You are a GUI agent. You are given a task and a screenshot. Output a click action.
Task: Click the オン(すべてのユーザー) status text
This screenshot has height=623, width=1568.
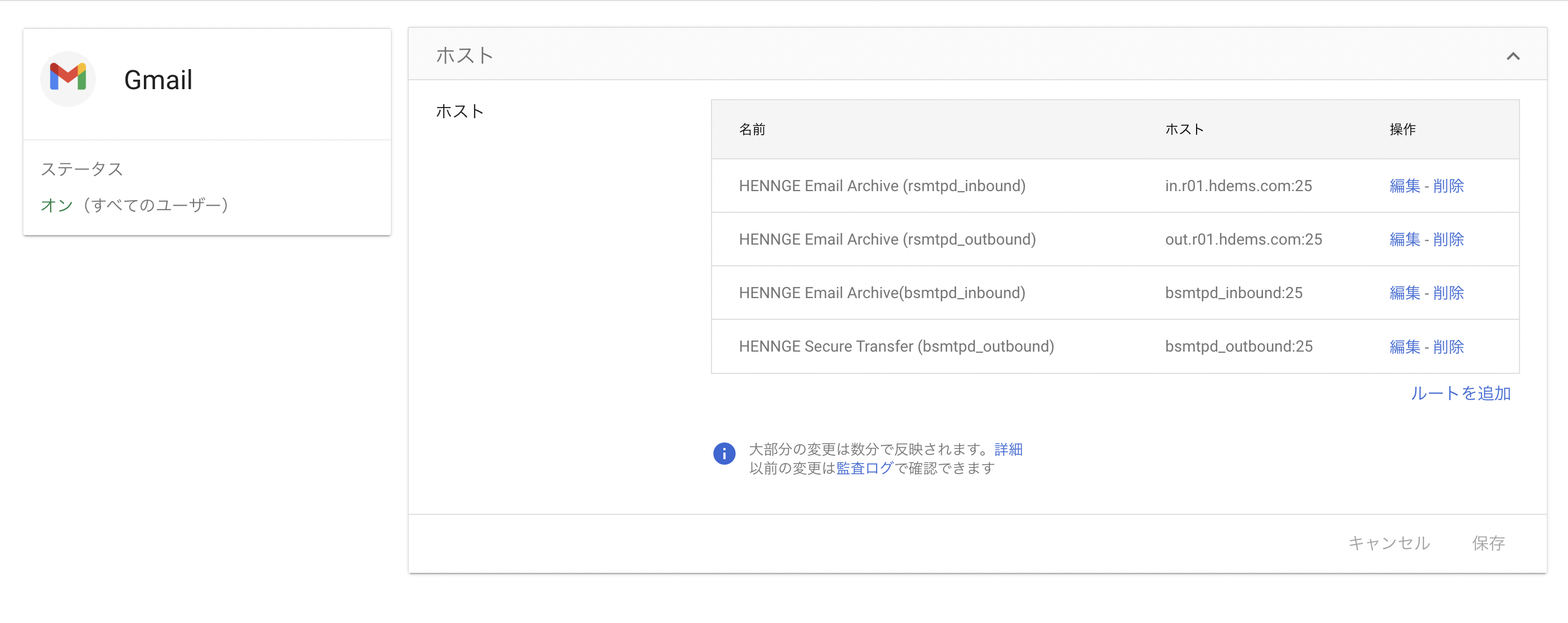coord(134,205)
